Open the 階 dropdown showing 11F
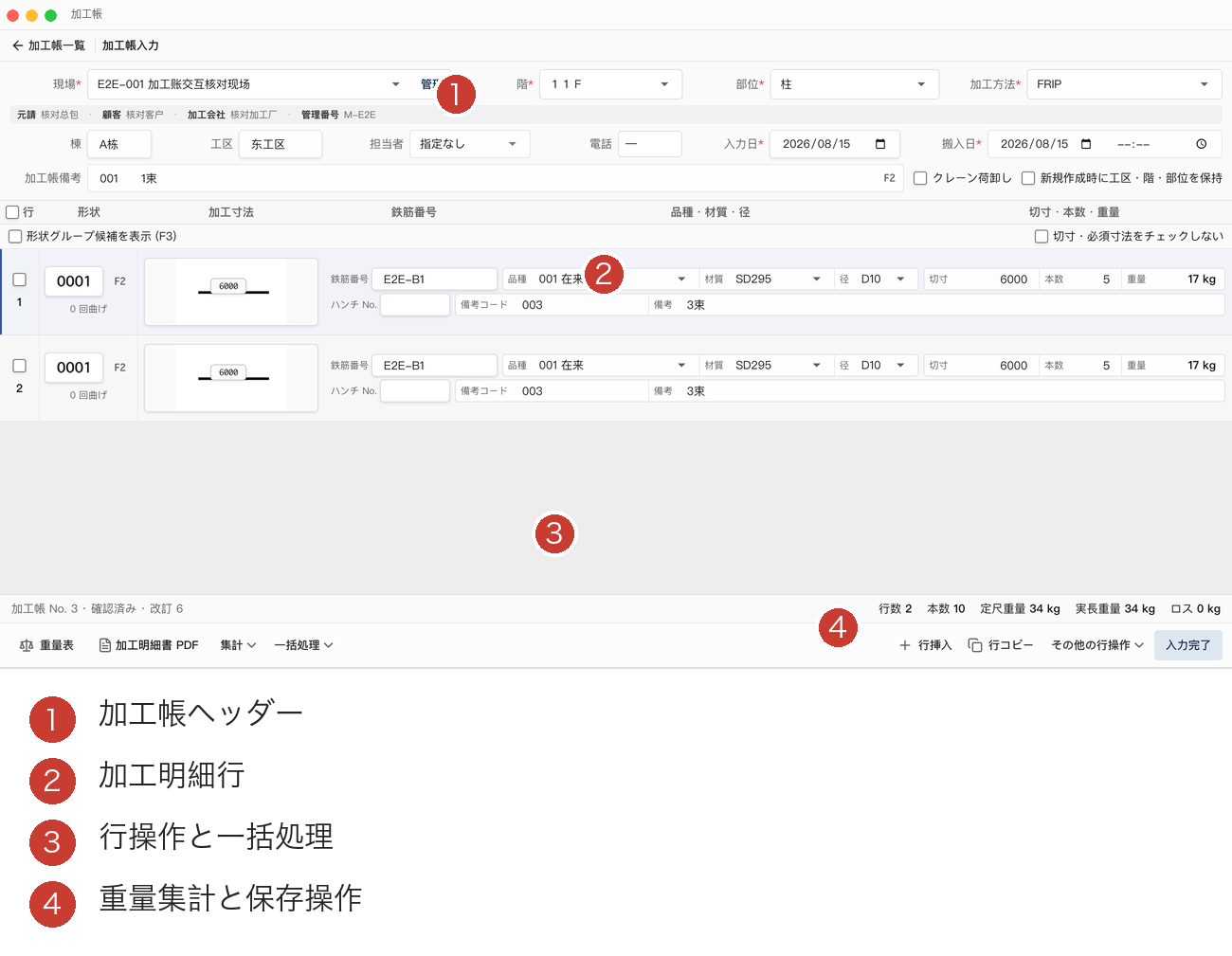Viewport: 1232px width, 956px height. coord(610,84)
